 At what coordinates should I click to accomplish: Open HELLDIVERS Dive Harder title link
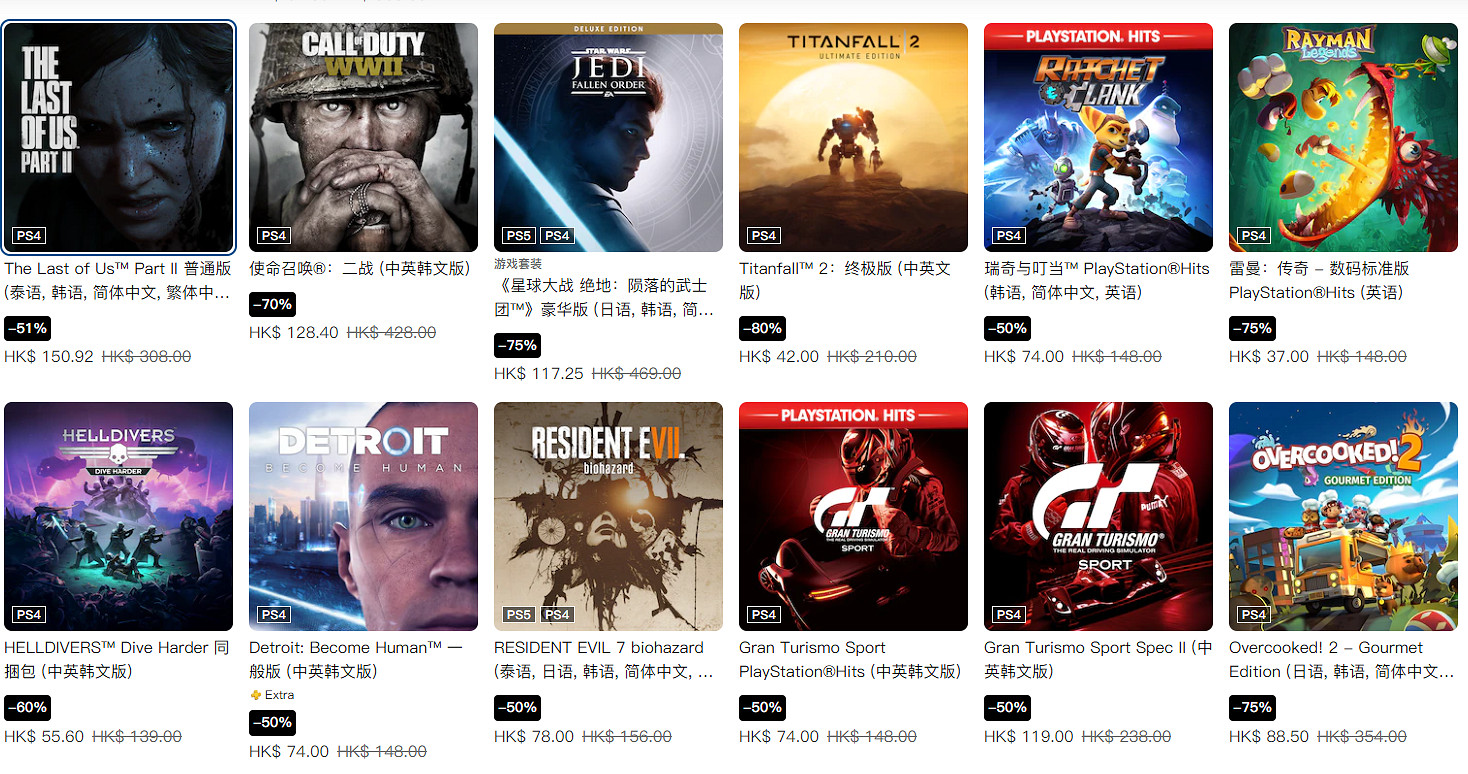[x=116, y=659]
